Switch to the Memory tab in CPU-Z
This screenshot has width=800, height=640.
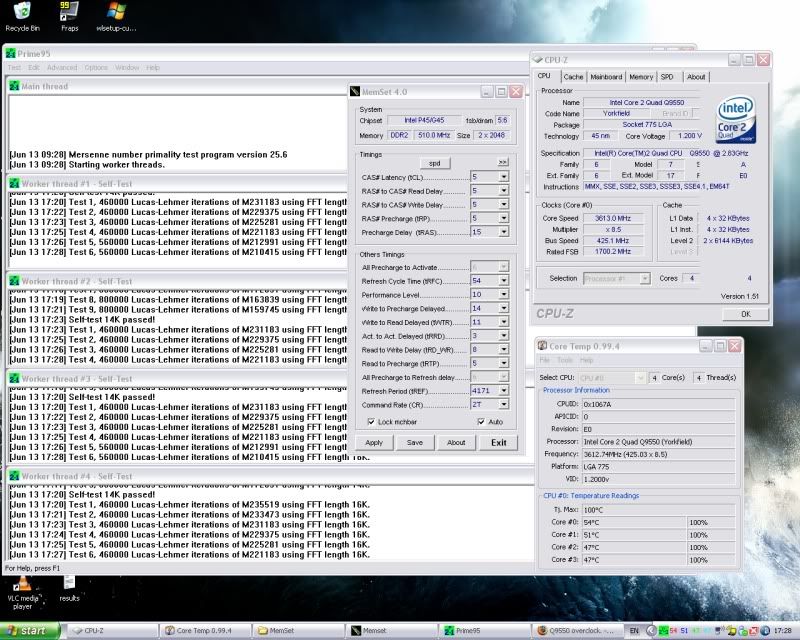click(641, 77)
